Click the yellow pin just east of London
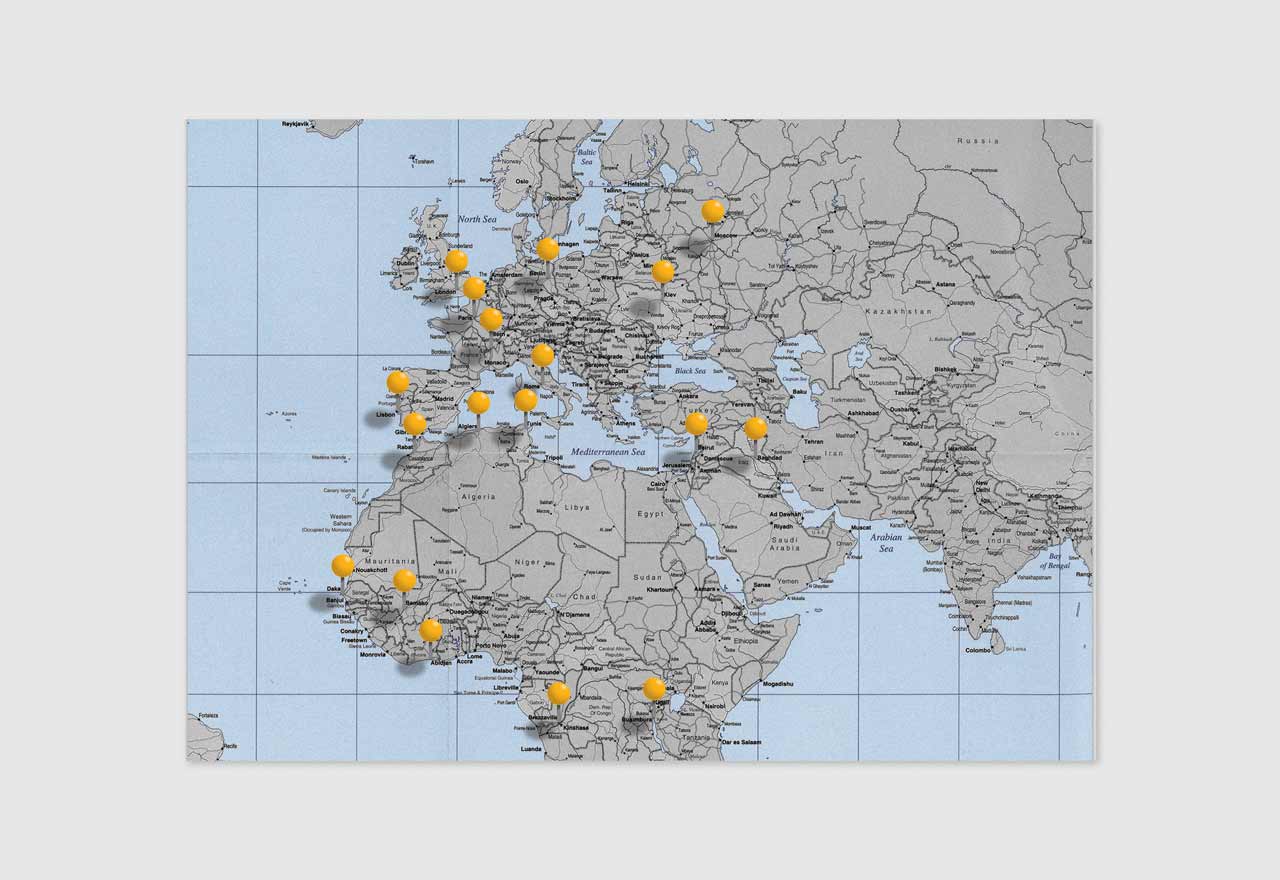The image size is (1280, 880). 474,288
